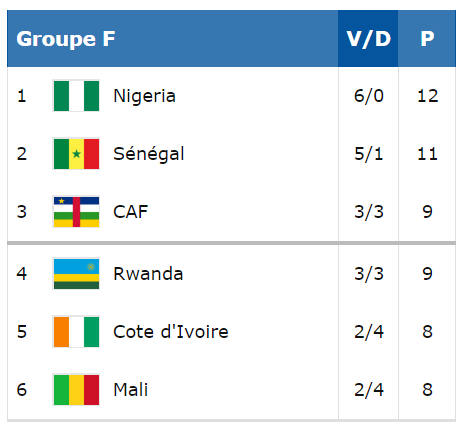Screen dimensions: 466x428
Task: Click the Nigeria flag icon
Action: pyautogui.click(x=76, y=96)
